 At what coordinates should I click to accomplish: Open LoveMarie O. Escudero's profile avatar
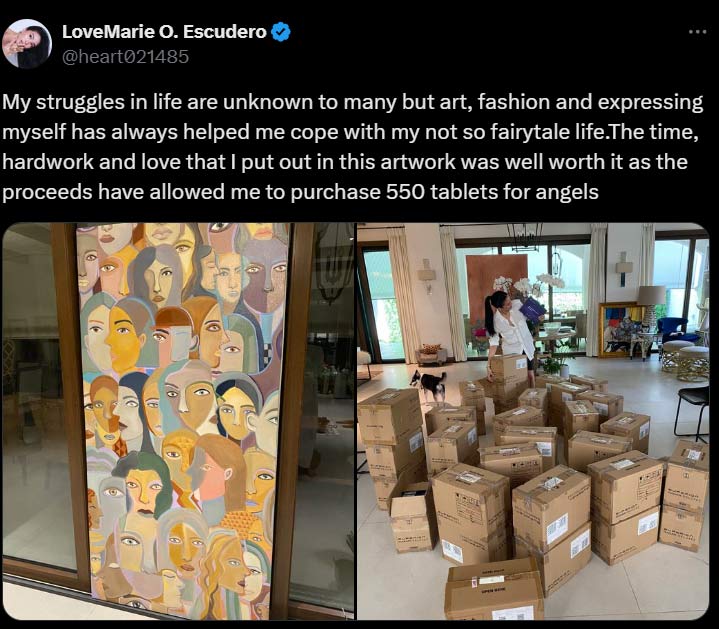[x=27, y=44]
